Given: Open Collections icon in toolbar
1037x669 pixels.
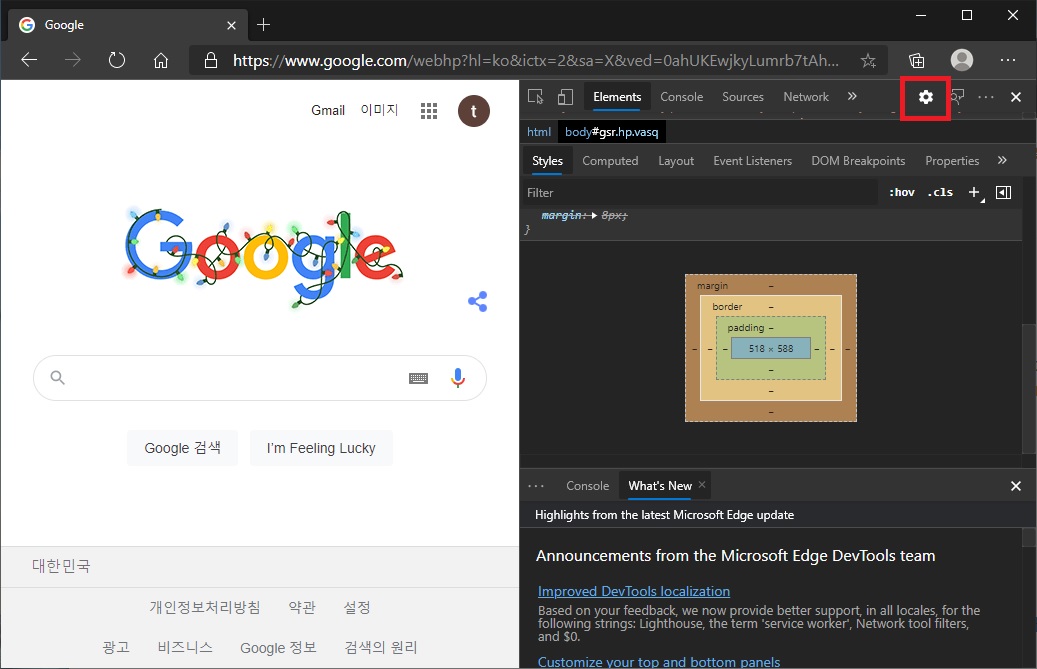Looking at the screenshot, I should pos(917,61).
